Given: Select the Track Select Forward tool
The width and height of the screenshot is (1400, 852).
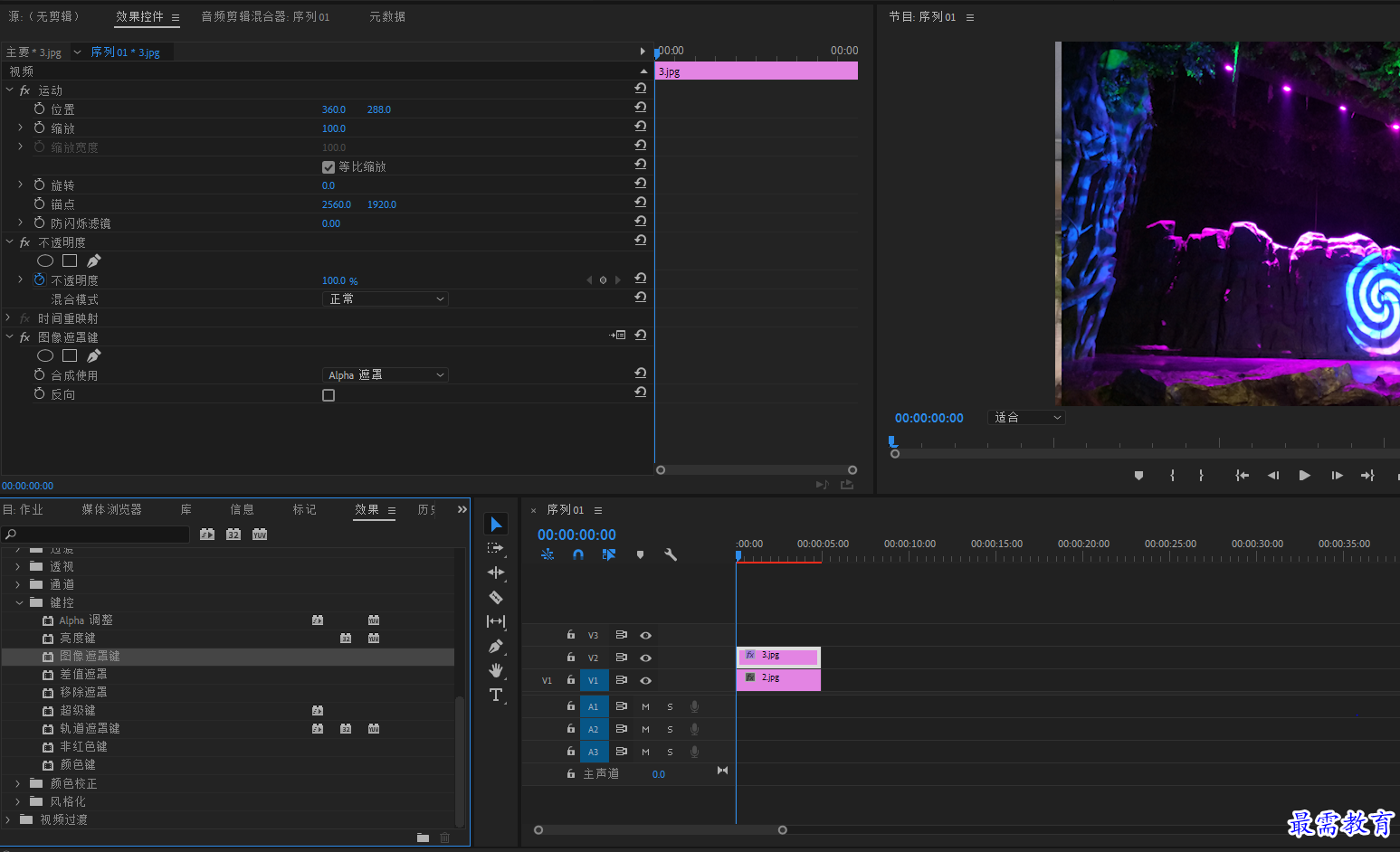Looking at the screenshot, I should 495,548.
